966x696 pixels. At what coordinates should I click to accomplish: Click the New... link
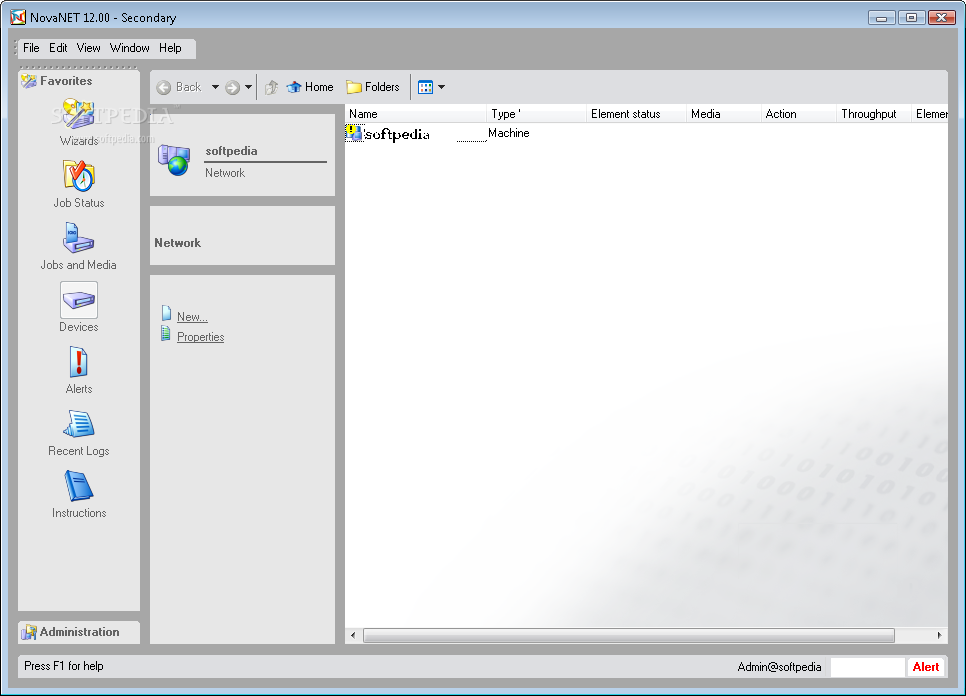pos(192,317)
